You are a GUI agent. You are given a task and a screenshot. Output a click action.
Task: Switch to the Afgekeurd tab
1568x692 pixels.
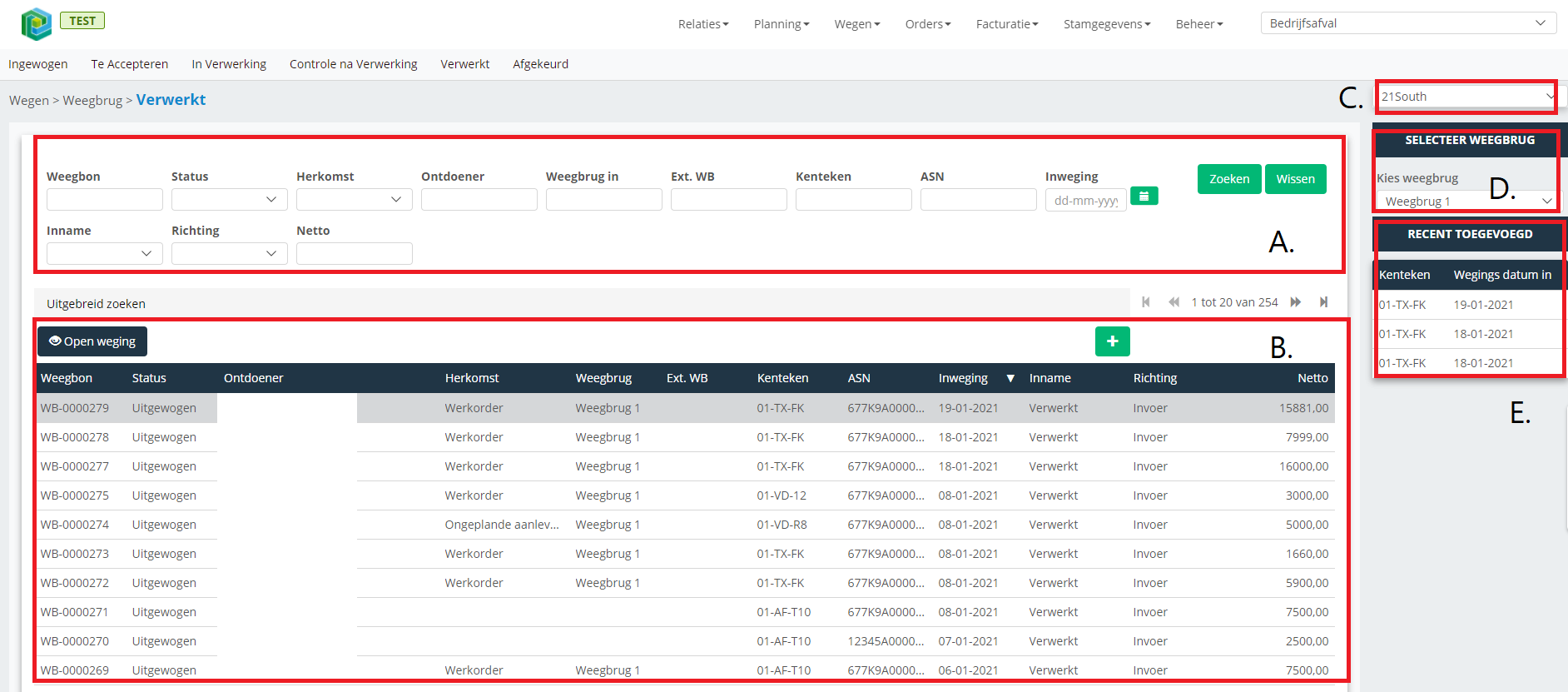coord(541,64)
